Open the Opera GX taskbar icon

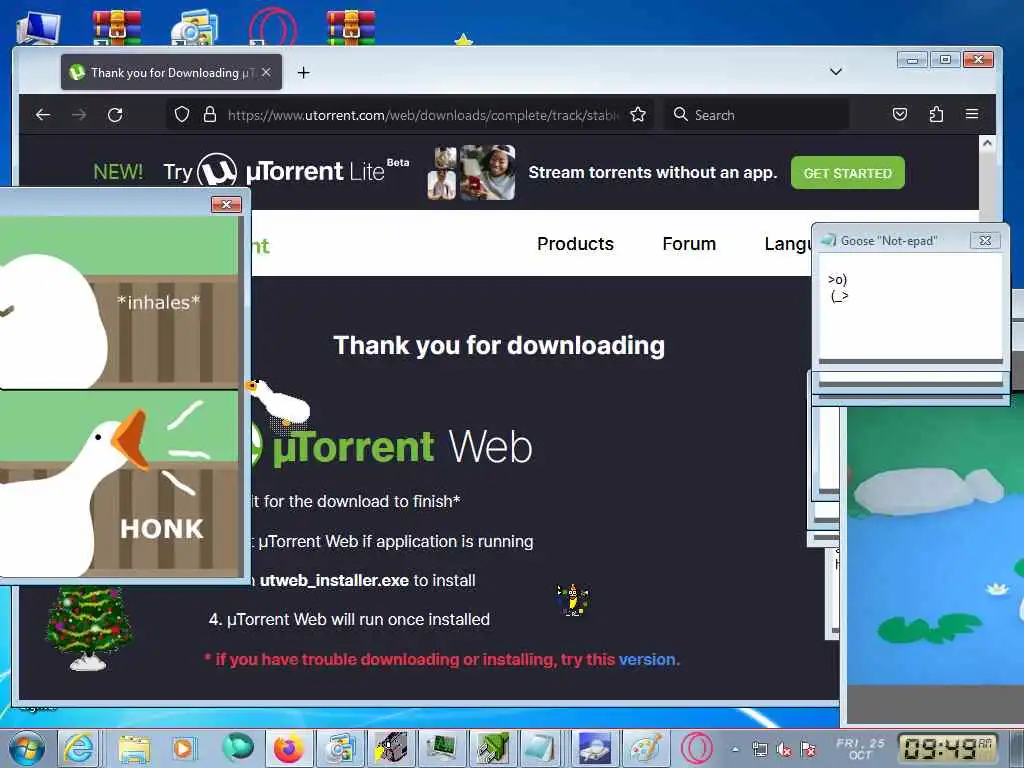[x=696, y=748]
